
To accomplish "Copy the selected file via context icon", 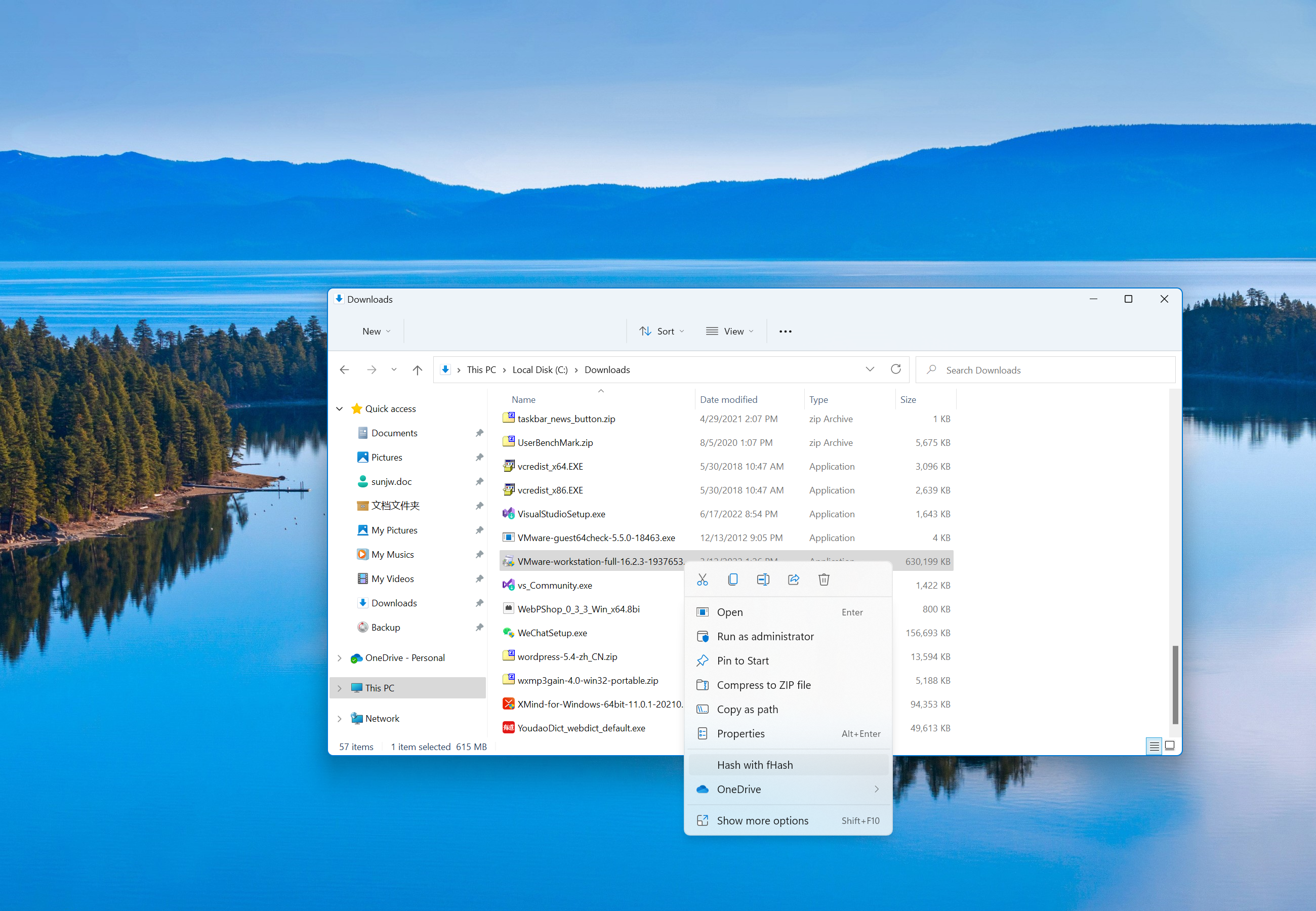I will coord(733,579).
